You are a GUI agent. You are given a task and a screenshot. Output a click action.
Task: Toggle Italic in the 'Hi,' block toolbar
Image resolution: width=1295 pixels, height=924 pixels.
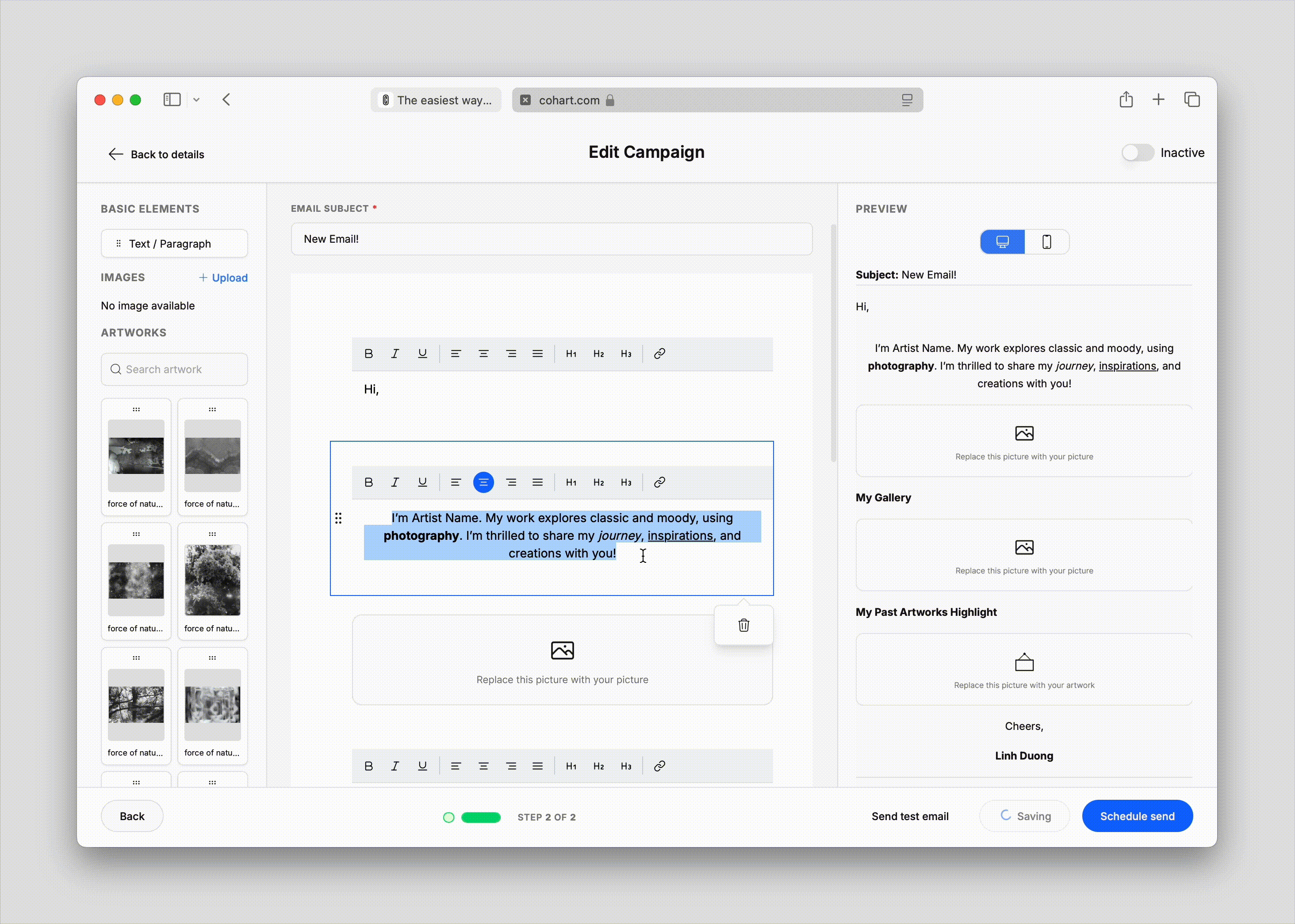(395, 354)
